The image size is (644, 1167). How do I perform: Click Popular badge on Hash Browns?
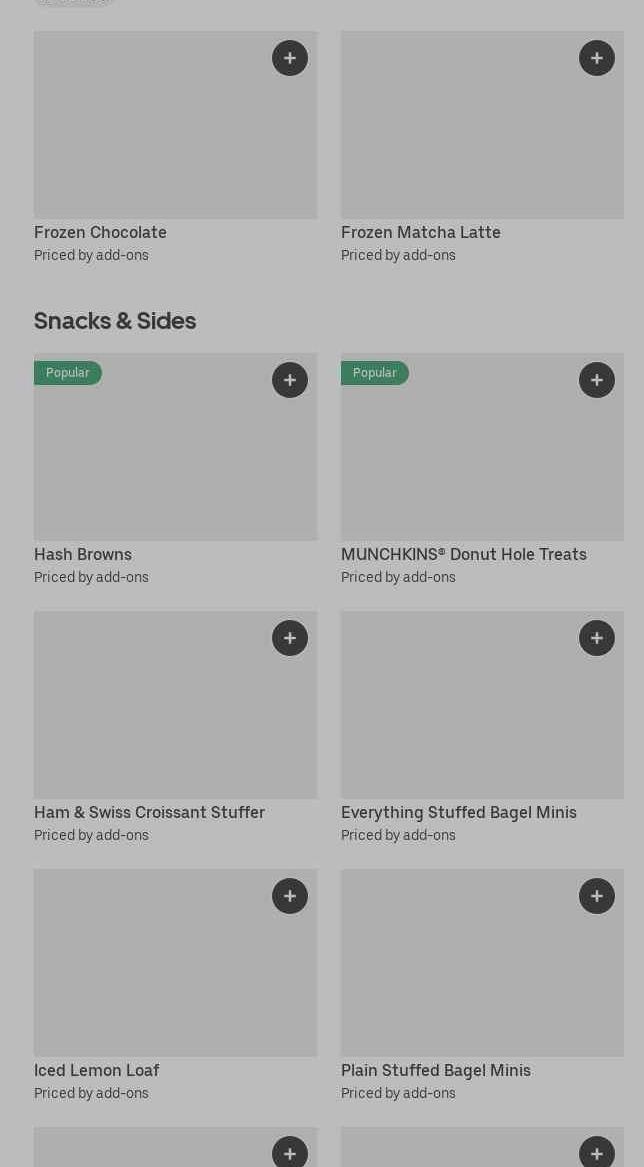[x=68, y=373]
